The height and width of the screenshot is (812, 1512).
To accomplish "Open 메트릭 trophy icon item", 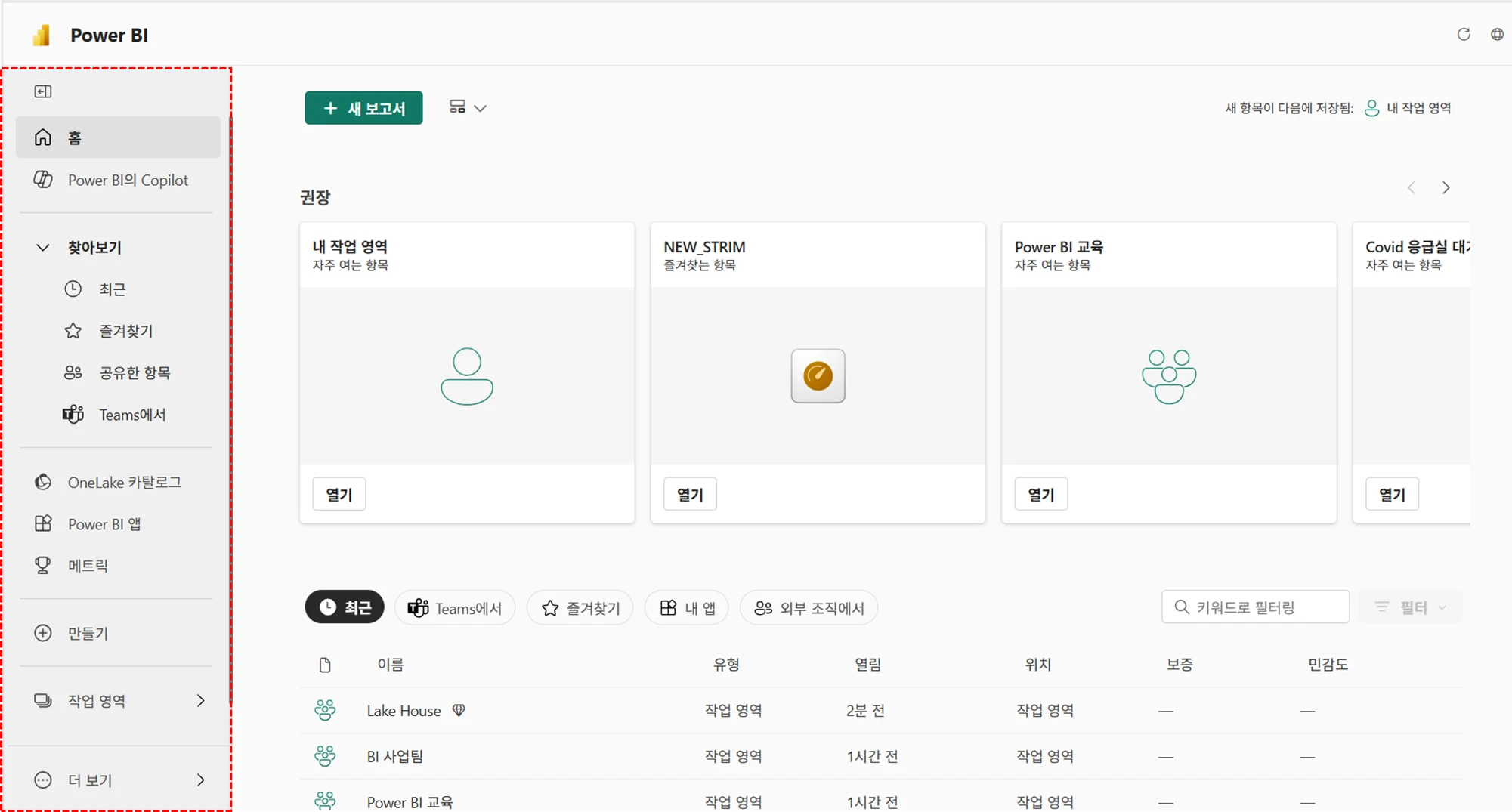I will [43, 565].
